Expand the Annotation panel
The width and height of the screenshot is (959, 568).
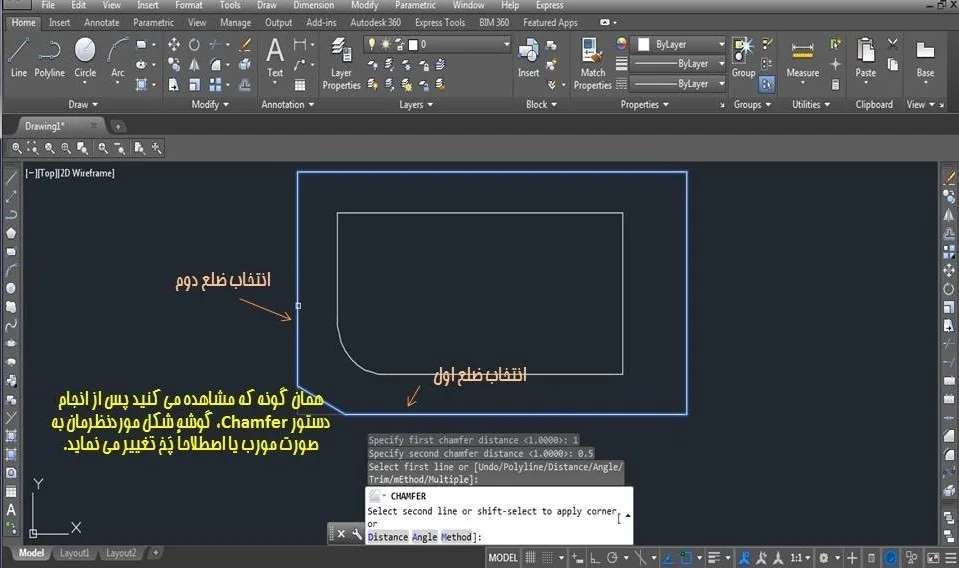tap(287, 105)
